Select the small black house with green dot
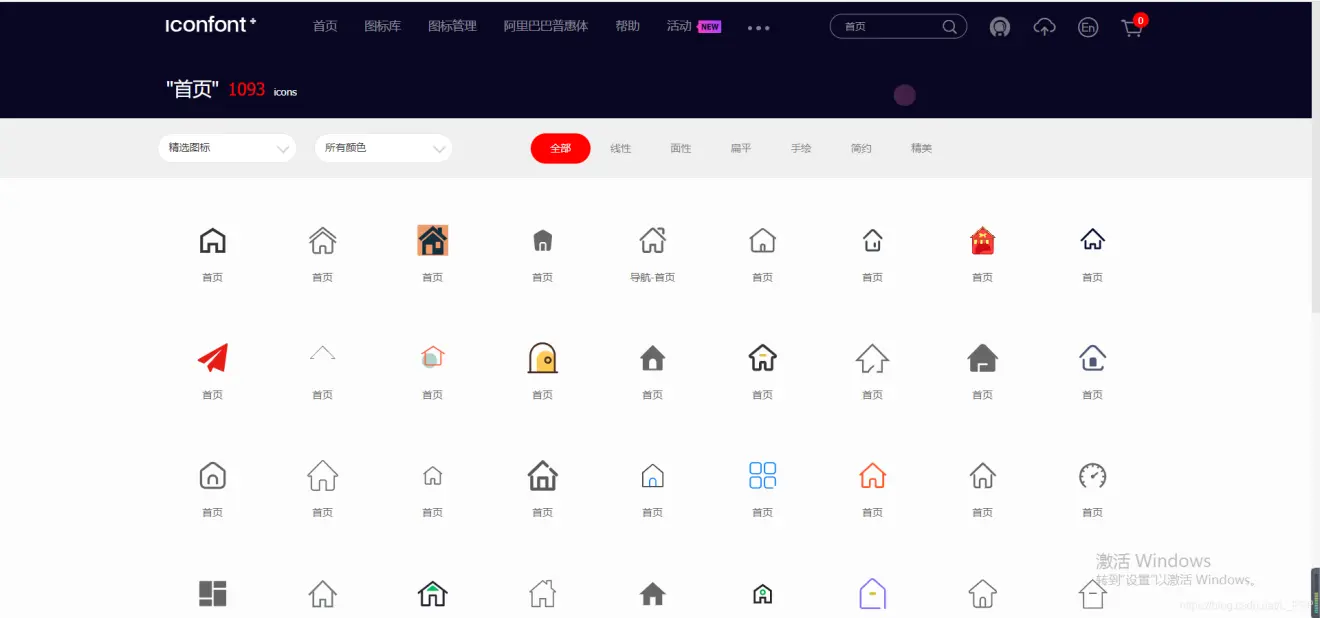1320x618 pixels. (x=762, y=594)
